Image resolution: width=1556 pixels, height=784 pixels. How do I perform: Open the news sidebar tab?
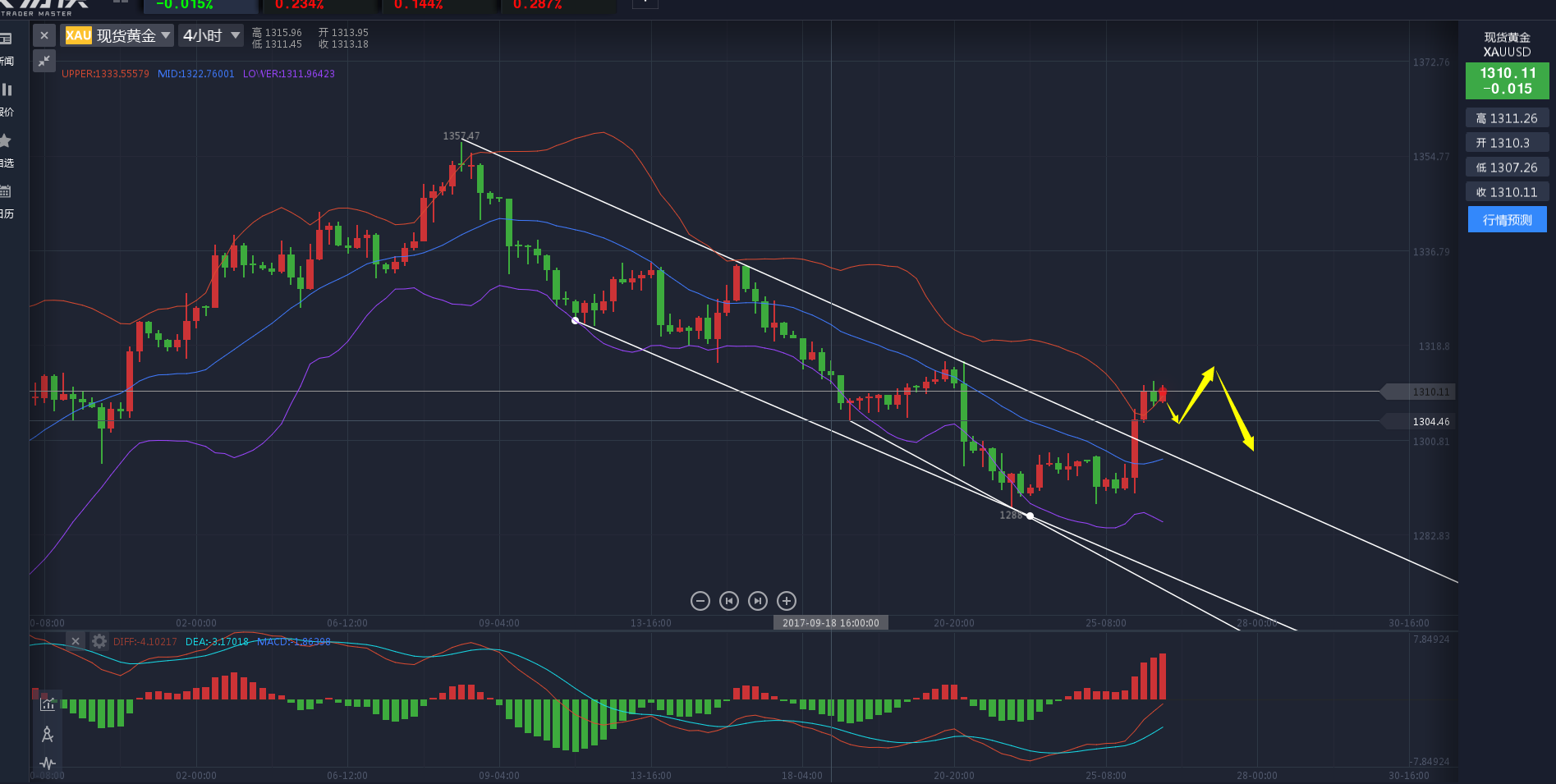7,49
